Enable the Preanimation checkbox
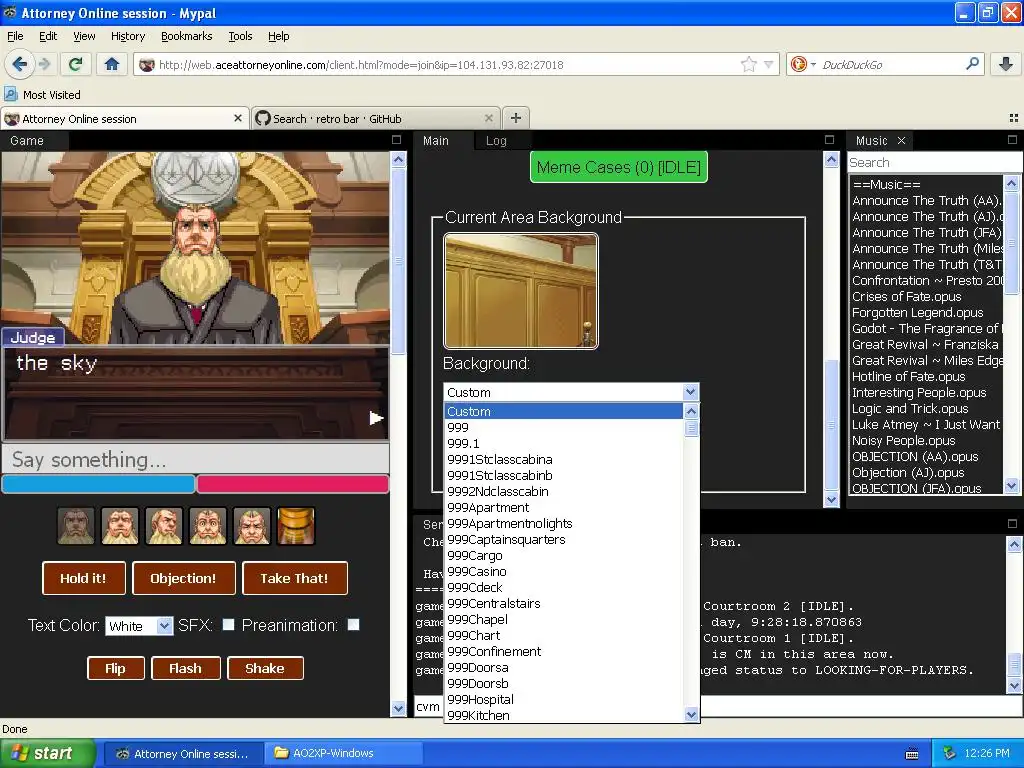 [353, 624]
